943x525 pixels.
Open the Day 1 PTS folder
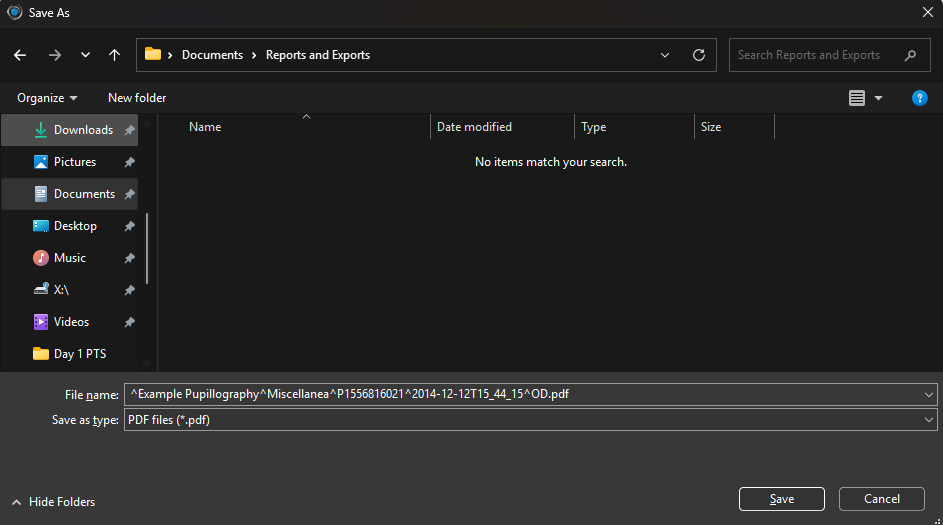(79, 354)
